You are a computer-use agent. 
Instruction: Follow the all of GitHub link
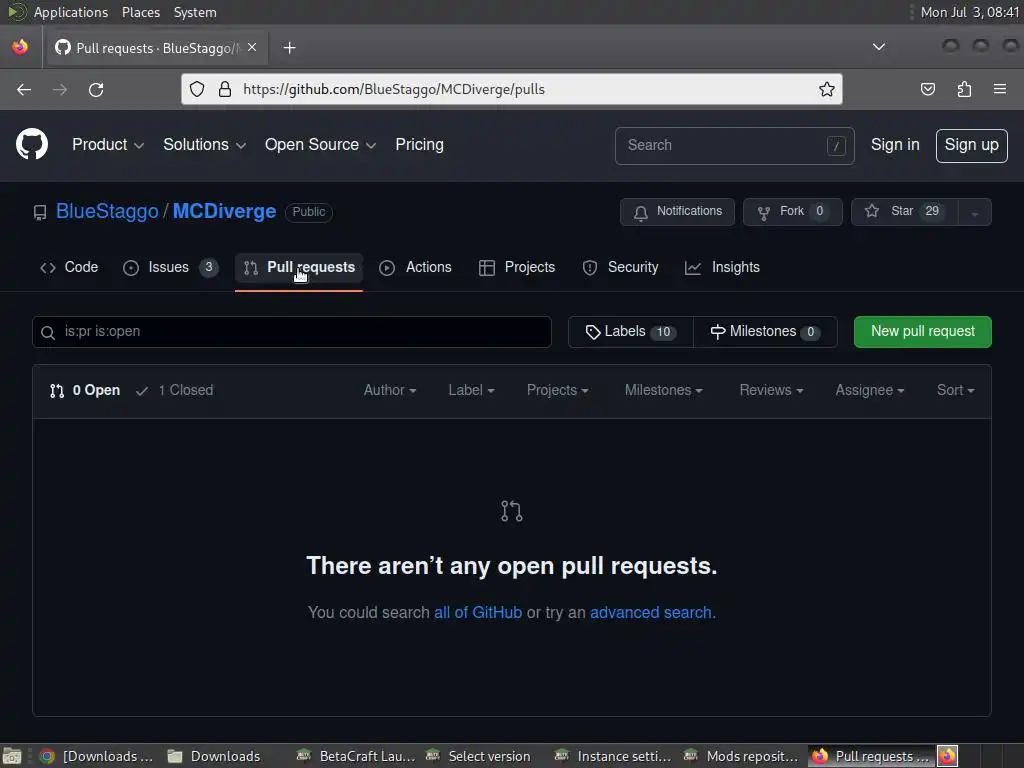[x=478, y=613]
